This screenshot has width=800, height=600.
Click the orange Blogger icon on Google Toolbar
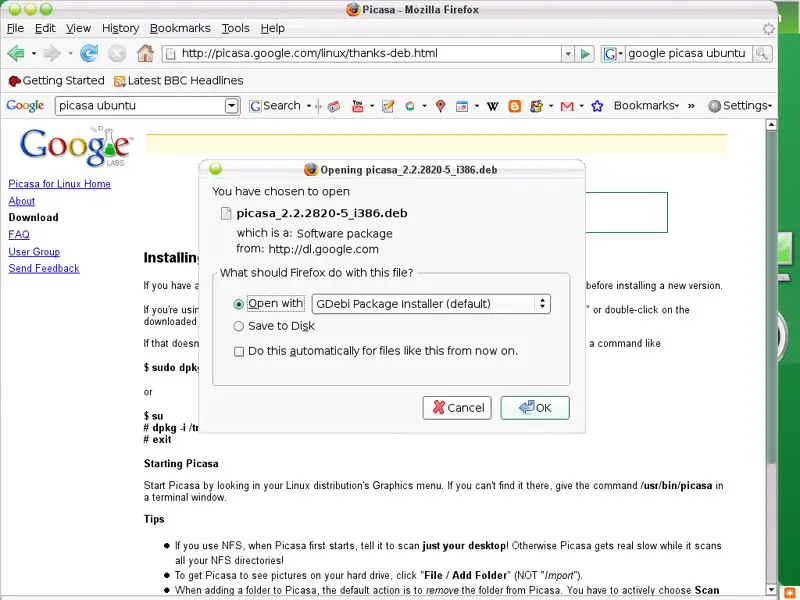(514, 106)
